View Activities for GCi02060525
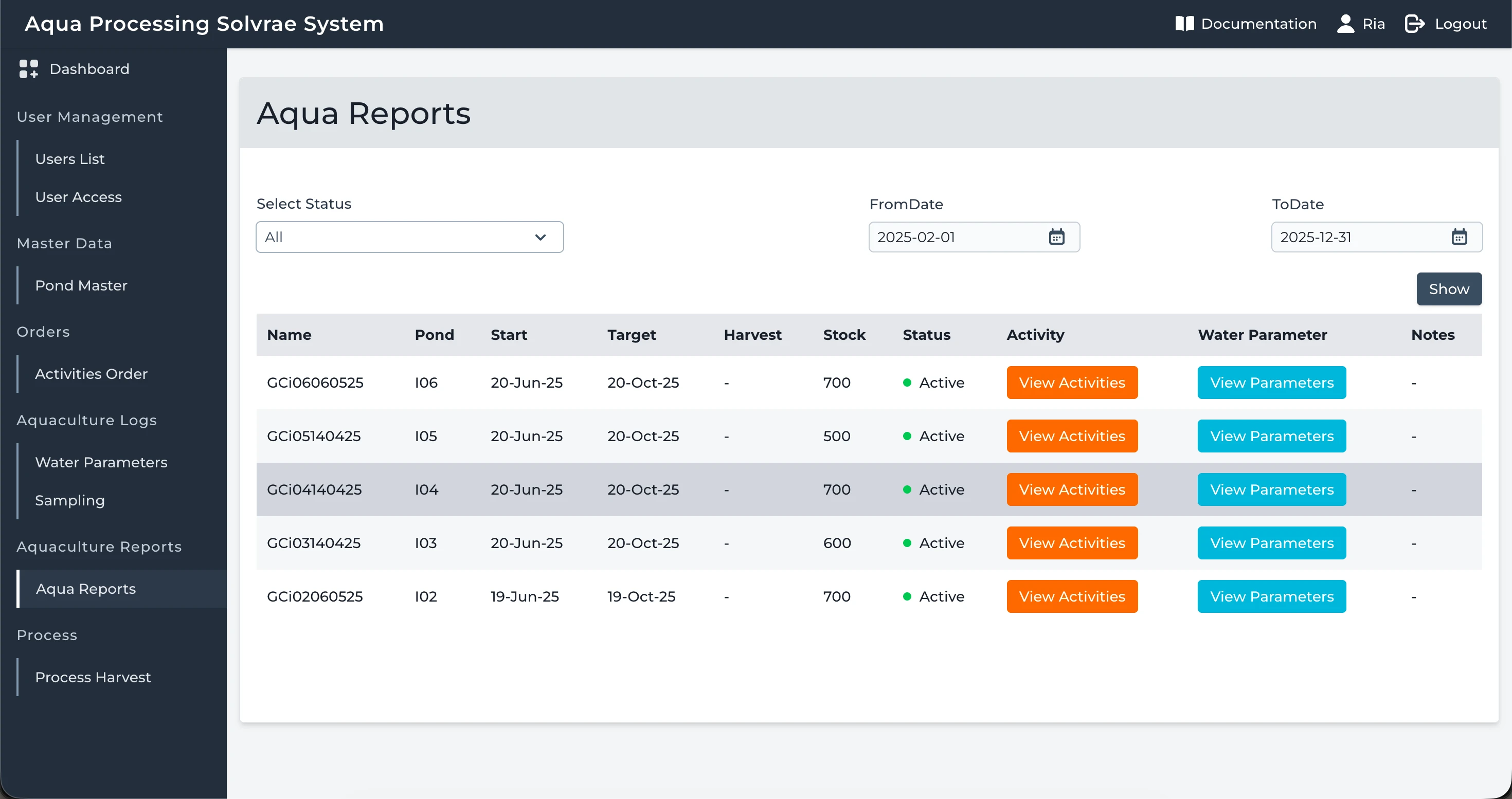 (x=1072, y=596)
